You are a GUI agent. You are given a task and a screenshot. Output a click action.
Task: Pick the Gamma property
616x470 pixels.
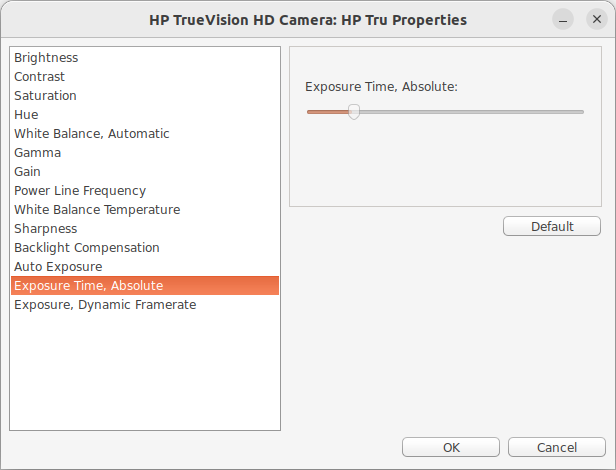37,153
